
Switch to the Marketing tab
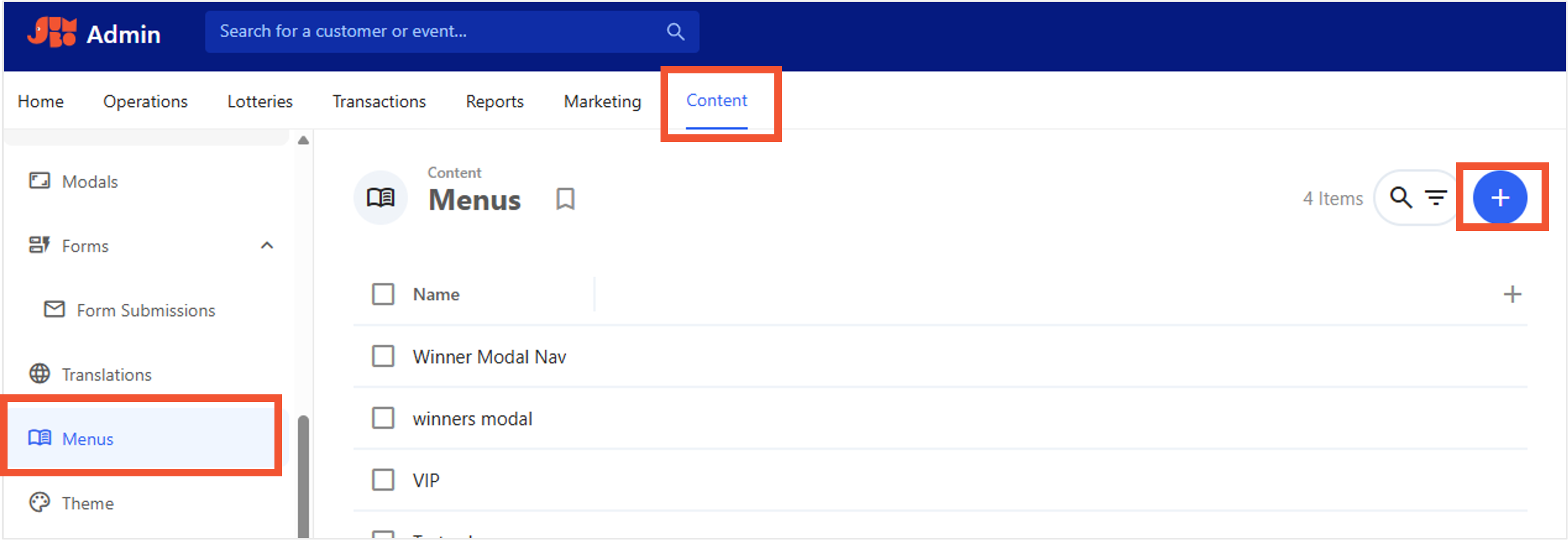(x=602, y=101)
